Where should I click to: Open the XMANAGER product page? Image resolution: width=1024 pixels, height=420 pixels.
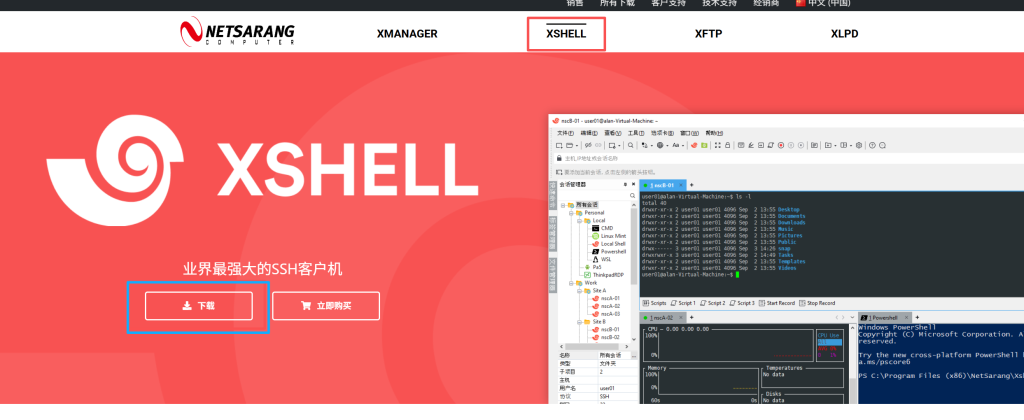point(407,33)
